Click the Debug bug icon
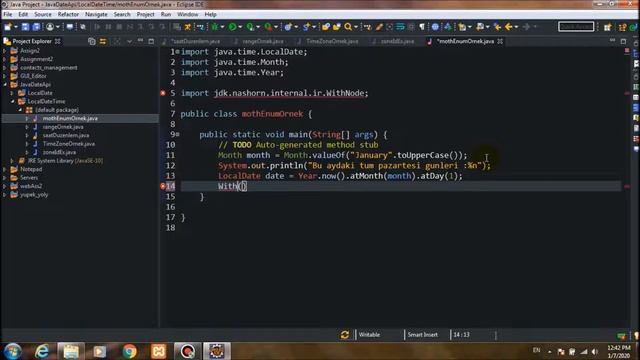The height and width of the screenshot is (360, 640). pos(215,27)
